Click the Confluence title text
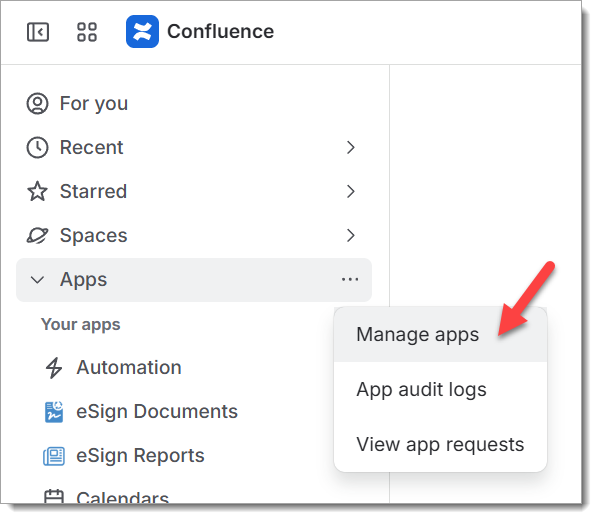Image resolution: width=597 pixels, height=519 pixels. [220, 32]
